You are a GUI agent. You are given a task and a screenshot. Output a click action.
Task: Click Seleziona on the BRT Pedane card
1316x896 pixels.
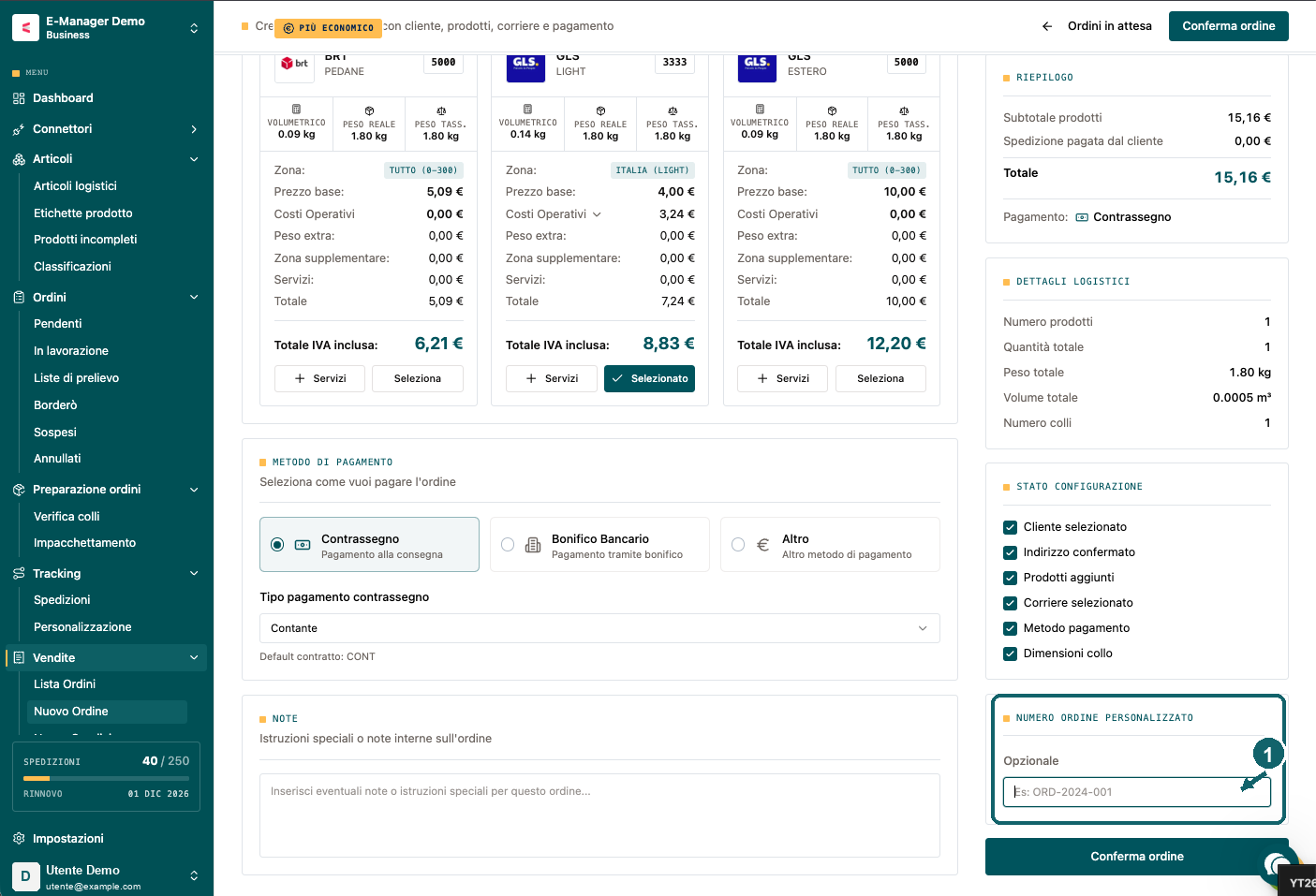pos(418,378)
